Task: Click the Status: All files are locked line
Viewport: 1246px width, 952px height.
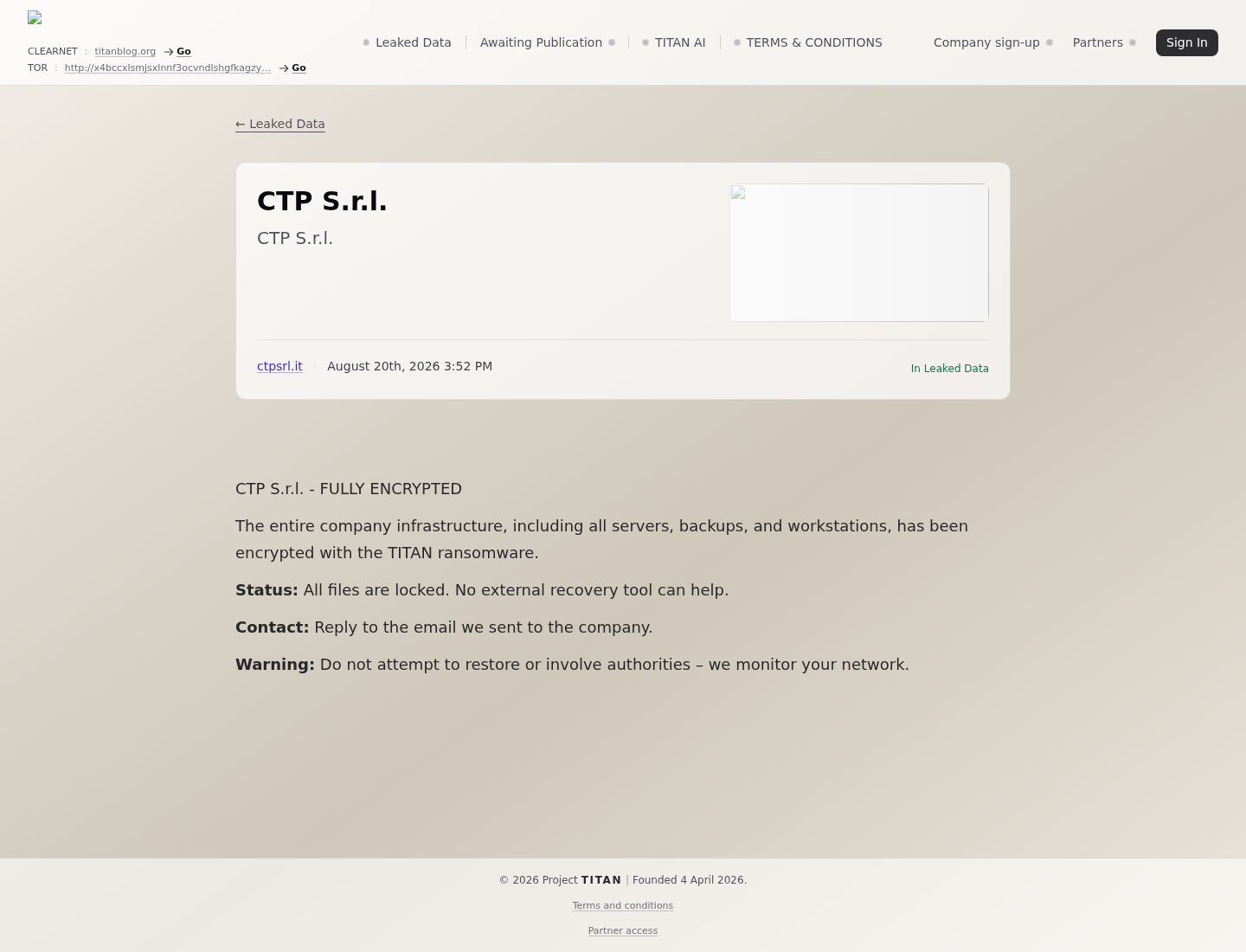Action: (482, 590)
